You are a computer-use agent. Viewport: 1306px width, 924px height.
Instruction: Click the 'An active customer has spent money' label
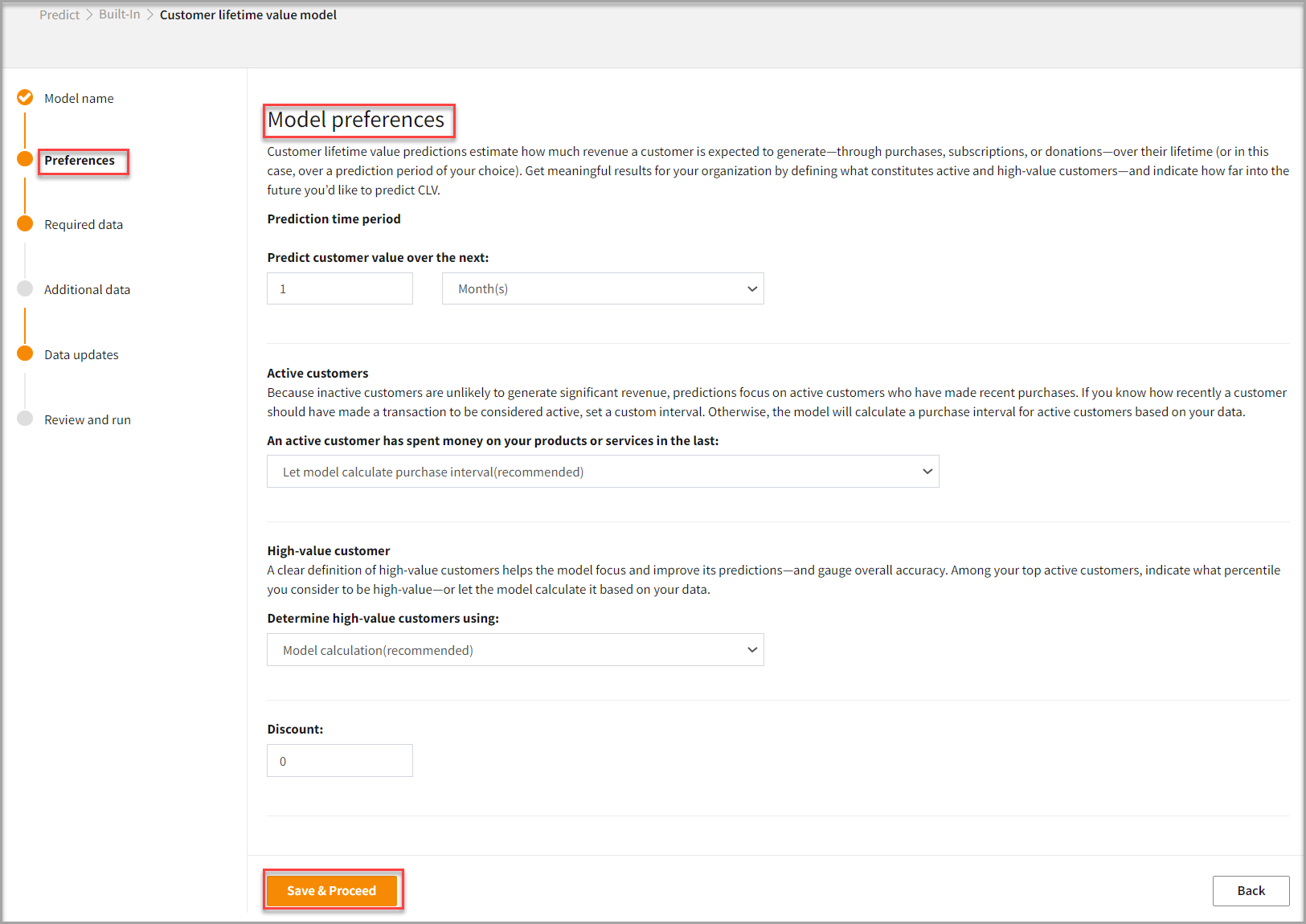(493, 440)
